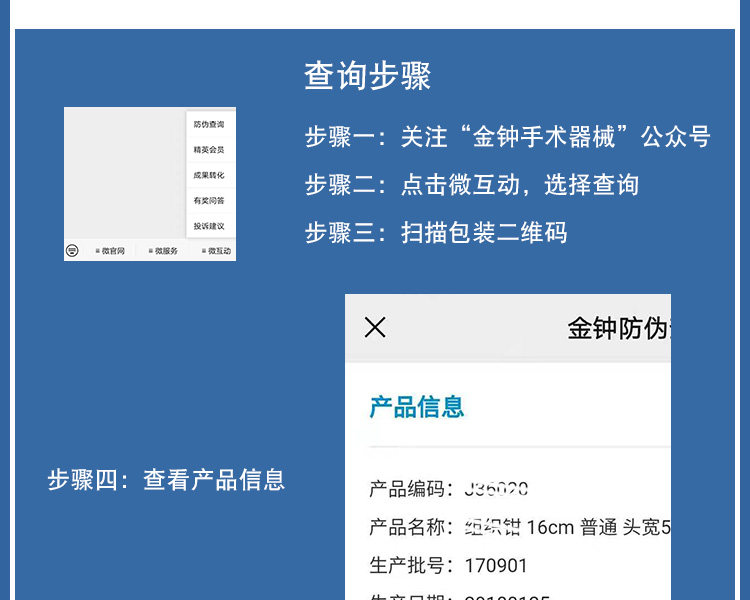
Task: Open the 微服务 bottom menu
Action: pyautogui.click(x=163, y=251)
